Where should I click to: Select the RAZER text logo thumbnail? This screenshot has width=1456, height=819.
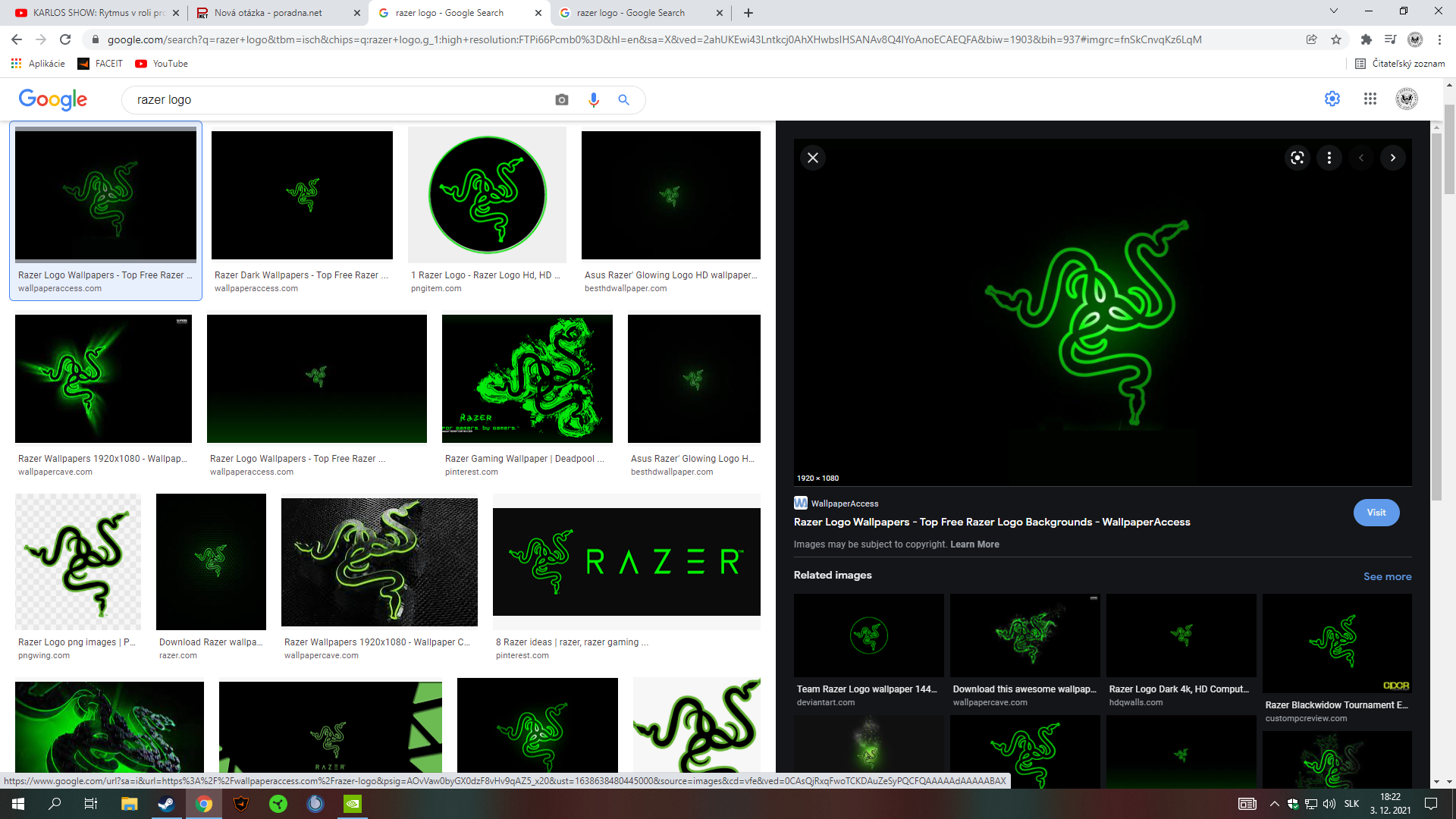[626, 562]
